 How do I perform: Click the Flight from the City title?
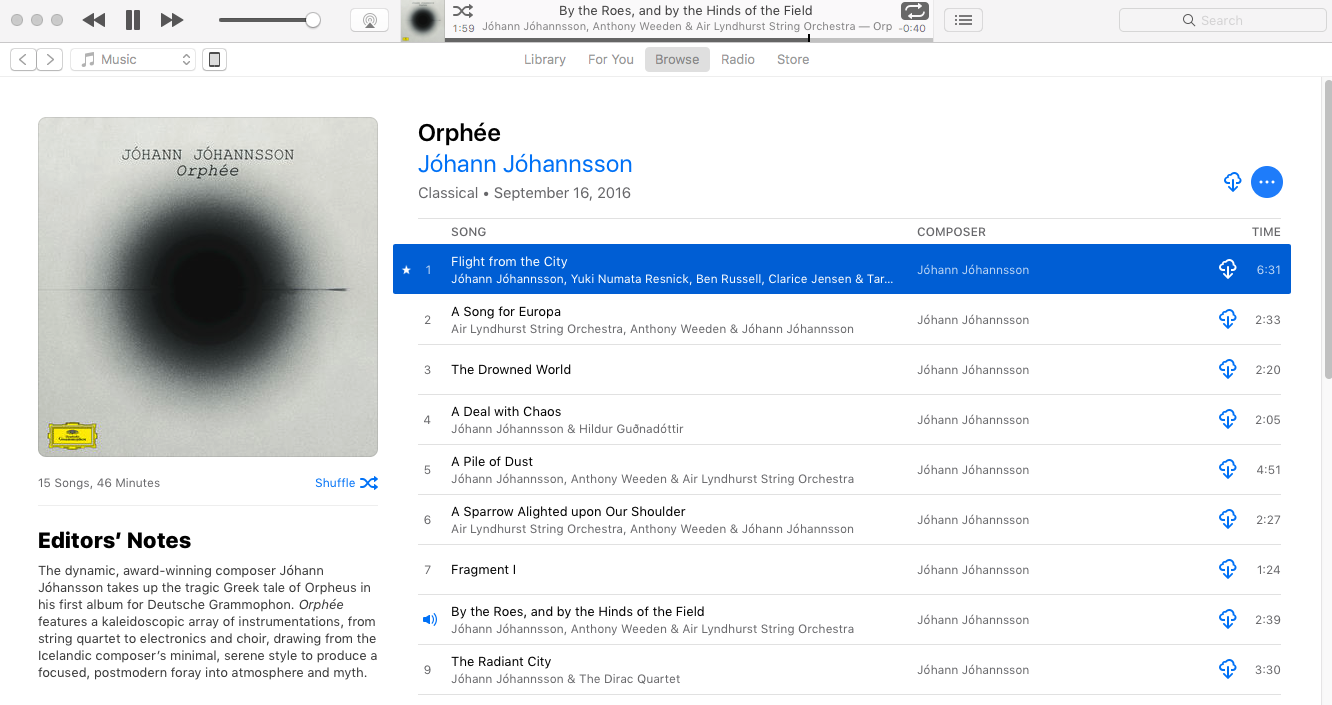(x=509, y=261)
